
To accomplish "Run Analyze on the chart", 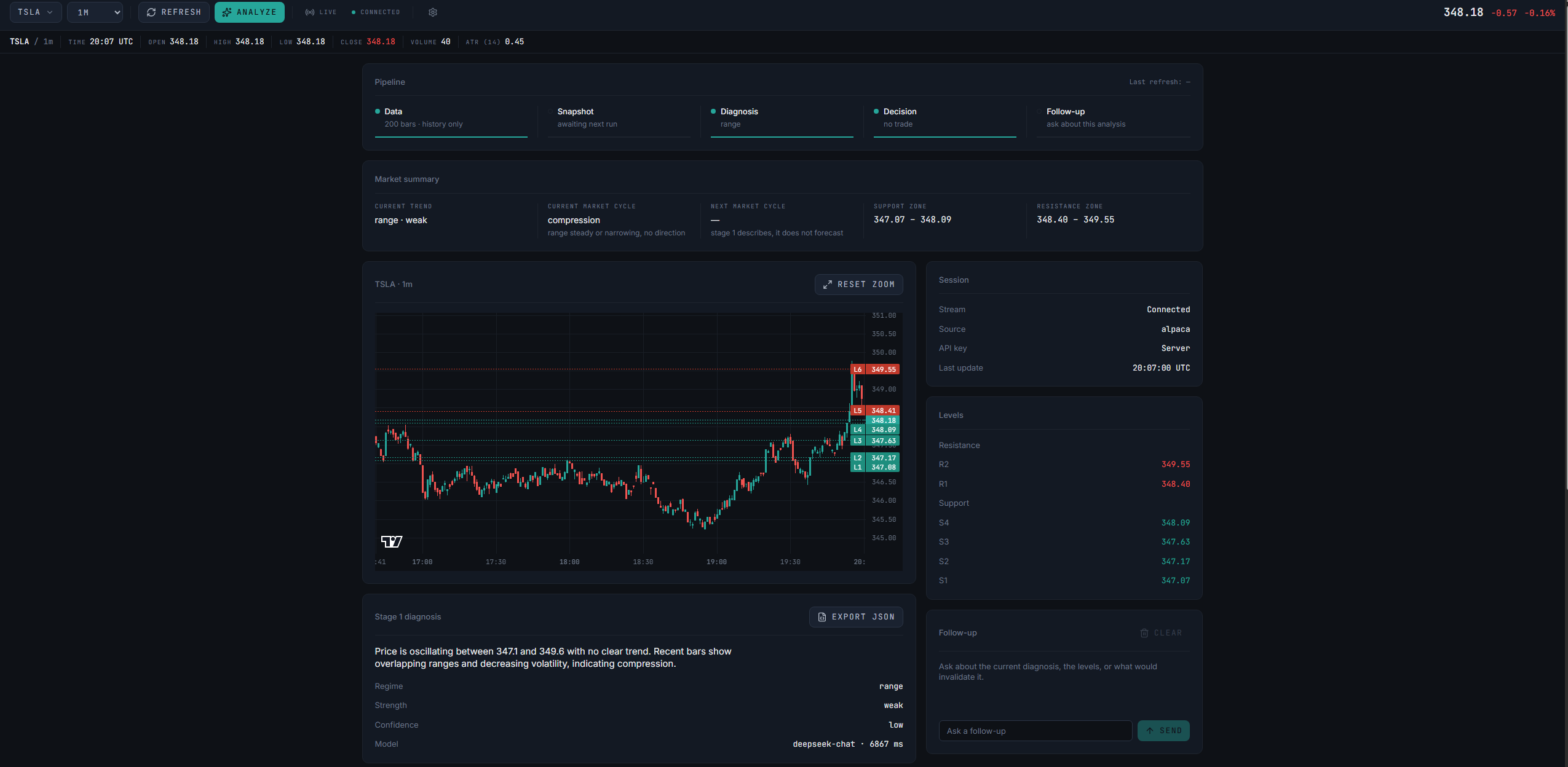I will (x=250, y=12).
